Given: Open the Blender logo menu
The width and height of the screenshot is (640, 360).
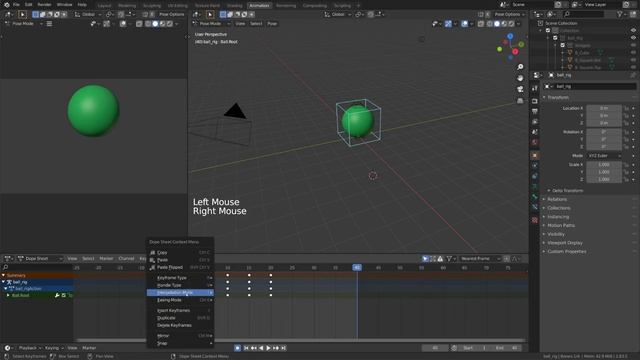Looking at the screenshot, I should tap(7, 5).
